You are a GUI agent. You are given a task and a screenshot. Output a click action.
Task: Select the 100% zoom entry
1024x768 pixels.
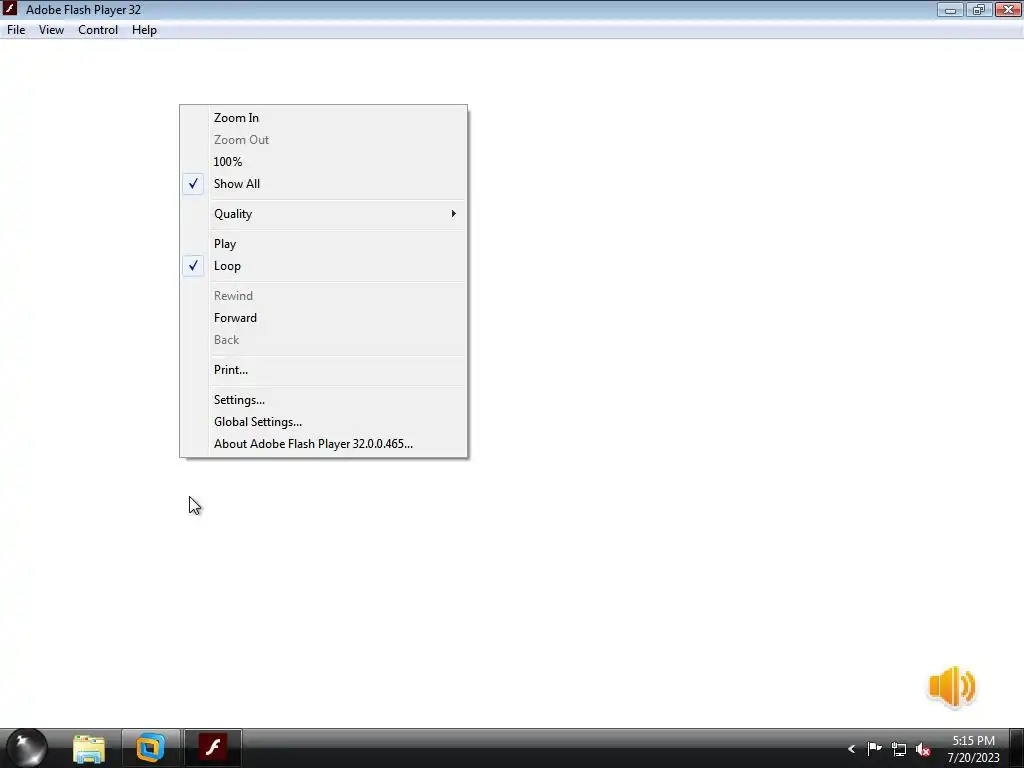pyautogui.click(x=323, y=162)
